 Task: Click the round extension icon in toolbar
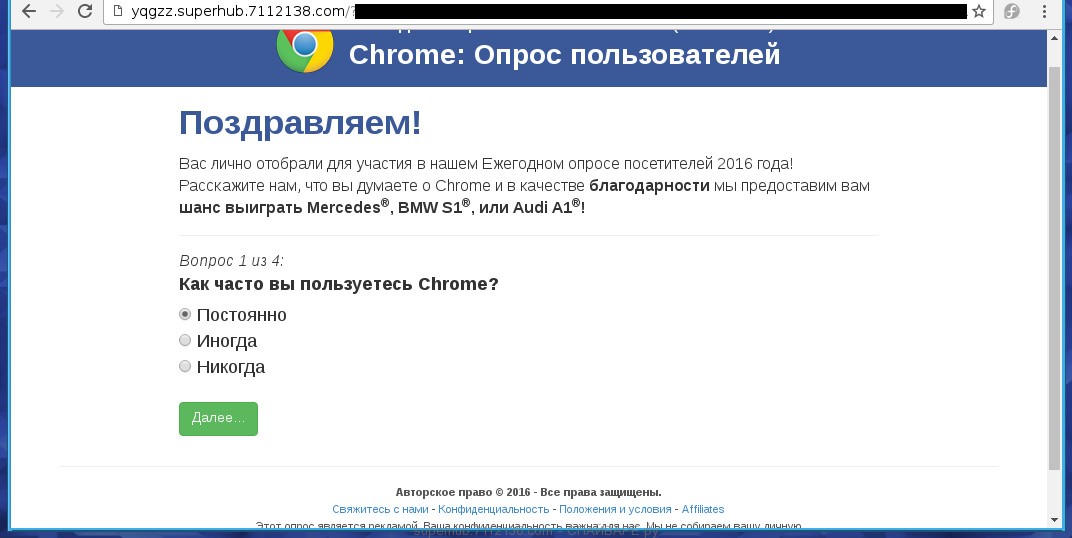pos(1012,12)
